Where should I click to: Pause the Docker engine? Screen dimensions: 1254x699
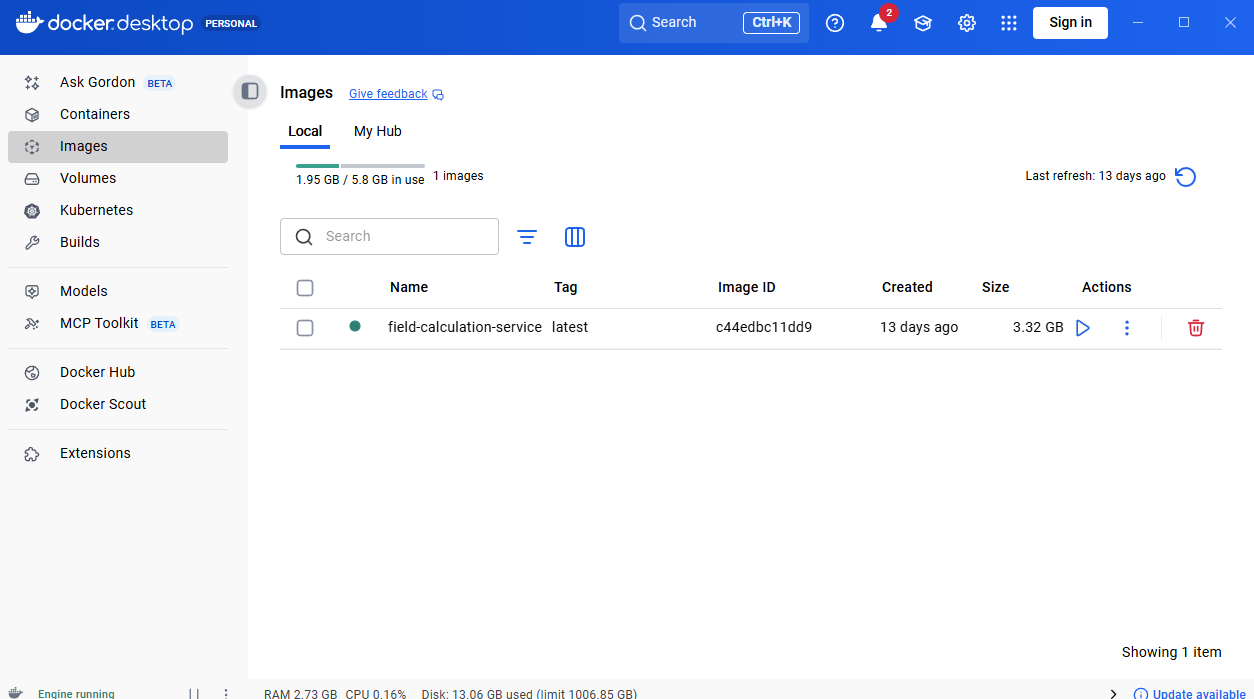pos(194,693)
